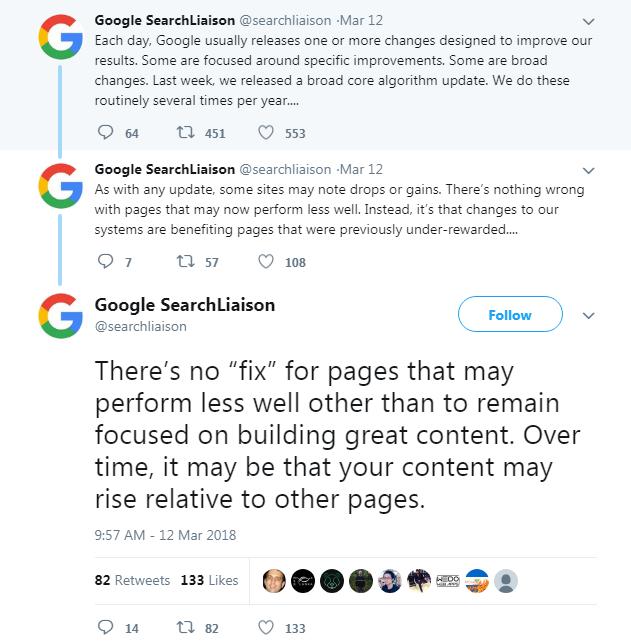Retweet the second tweet with 57 retweets

[184, 263]
